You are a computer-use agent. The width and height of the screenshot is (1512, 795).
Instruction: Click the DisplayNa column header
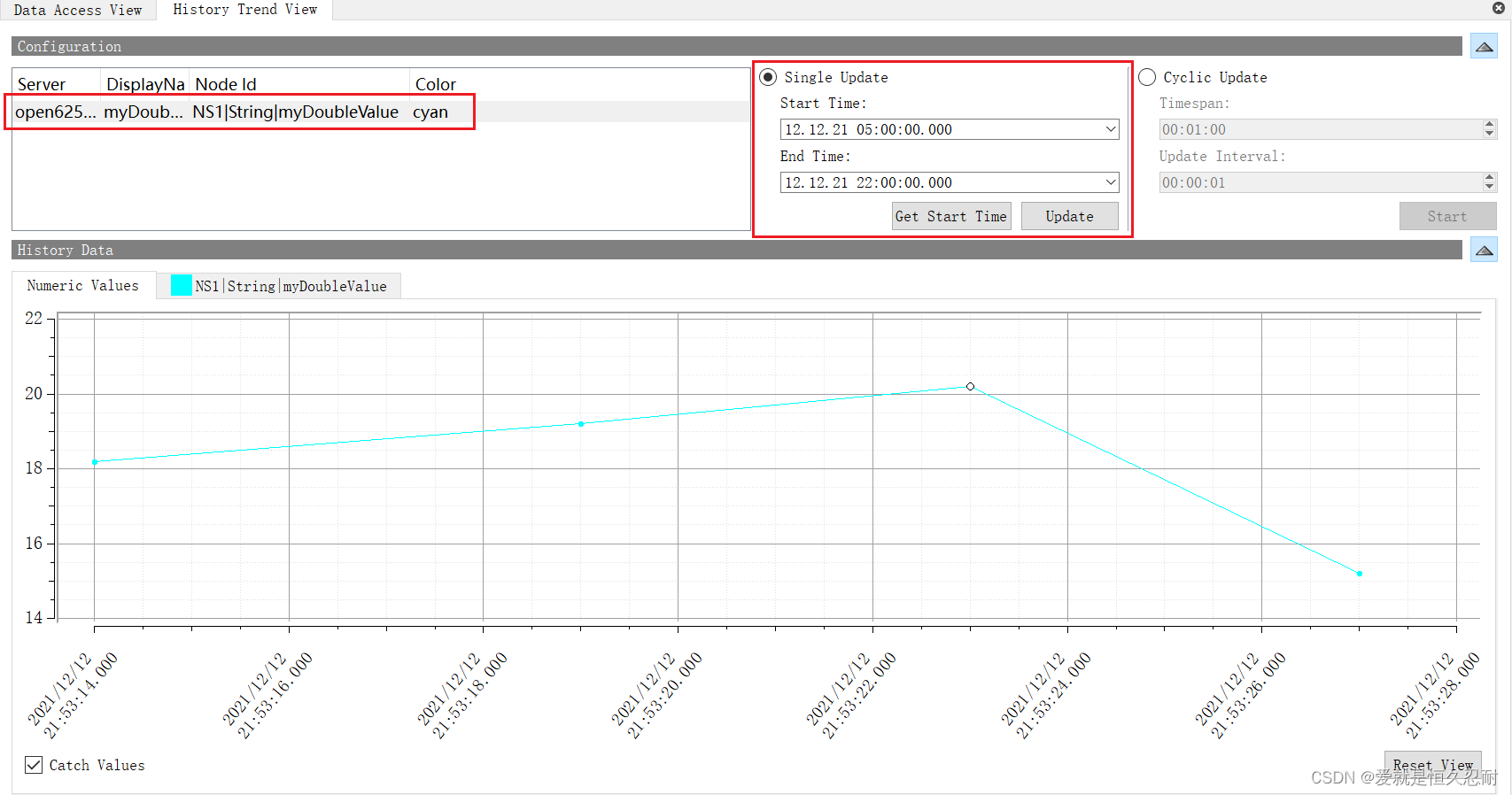[144, 84]
